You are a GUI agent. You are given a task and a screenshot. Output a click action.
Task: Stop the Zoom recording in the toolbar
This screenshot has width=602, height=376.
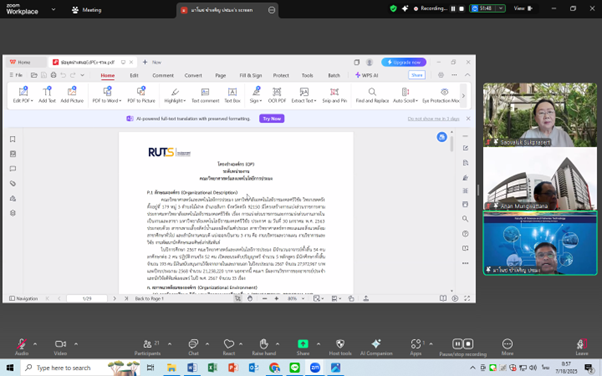[468, 344]
